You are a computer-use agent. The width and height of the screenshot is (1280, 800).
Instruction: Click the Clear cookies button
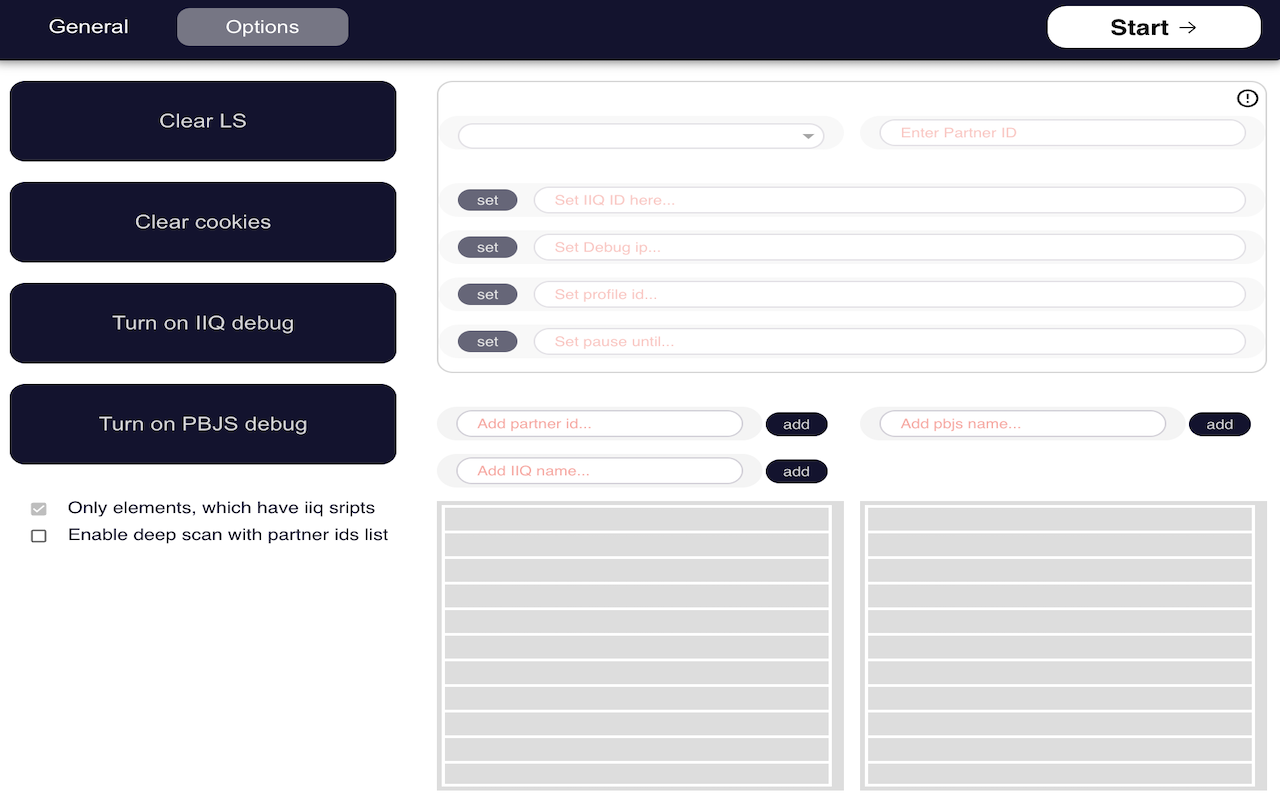(203, 222)
